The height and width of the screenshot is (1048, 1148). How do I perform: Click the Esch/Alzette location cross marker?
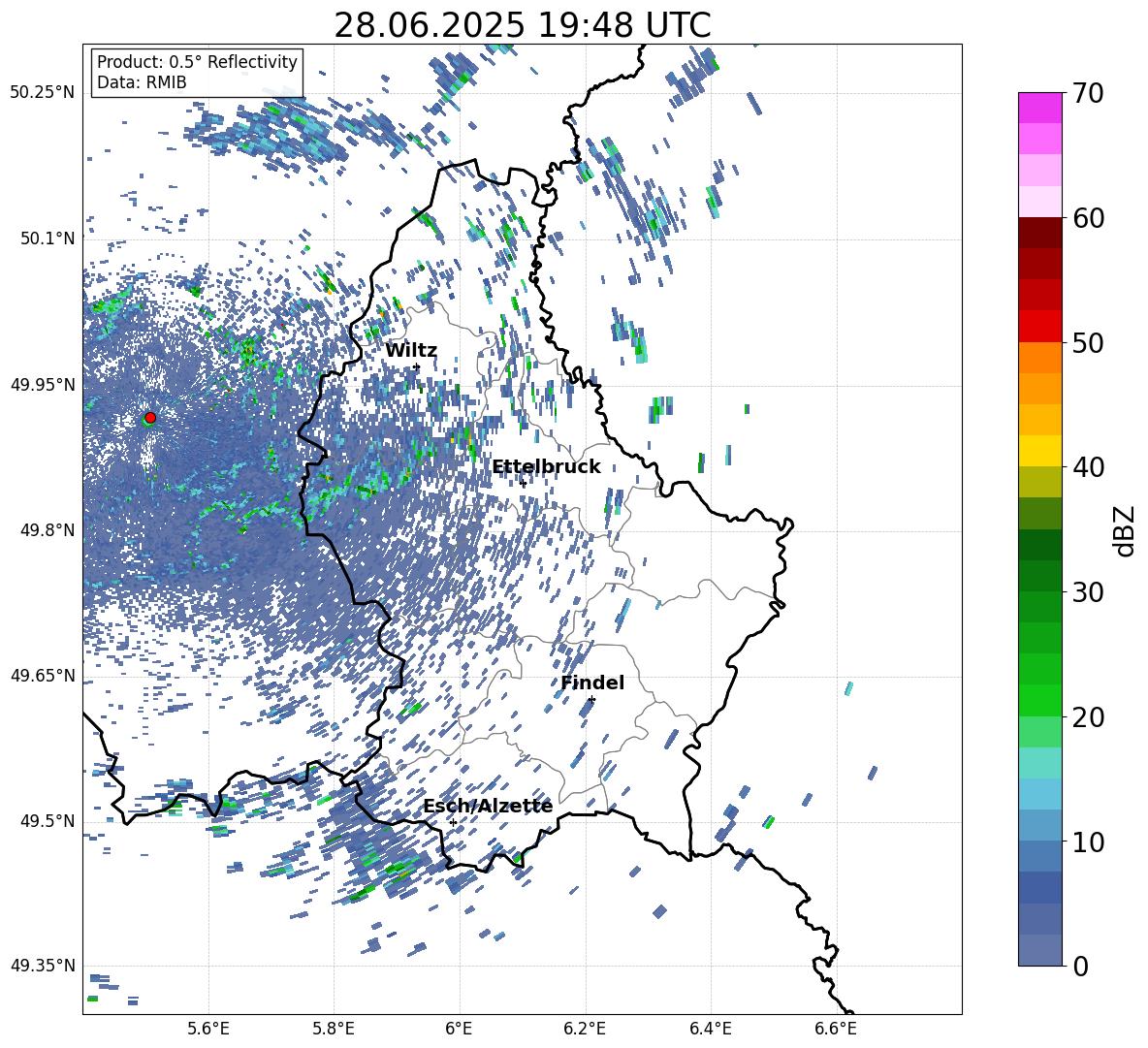(x=453, y=822)
